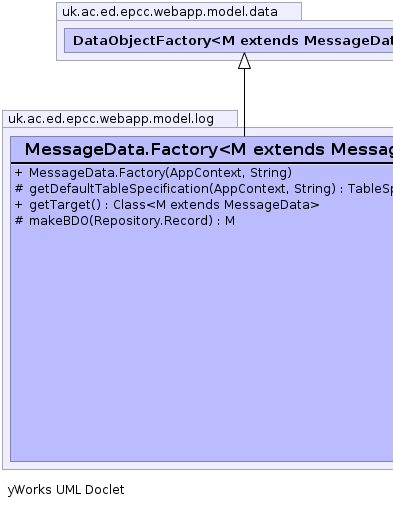Click the plus visibility symbol beside getTarget

click(18, 205)
